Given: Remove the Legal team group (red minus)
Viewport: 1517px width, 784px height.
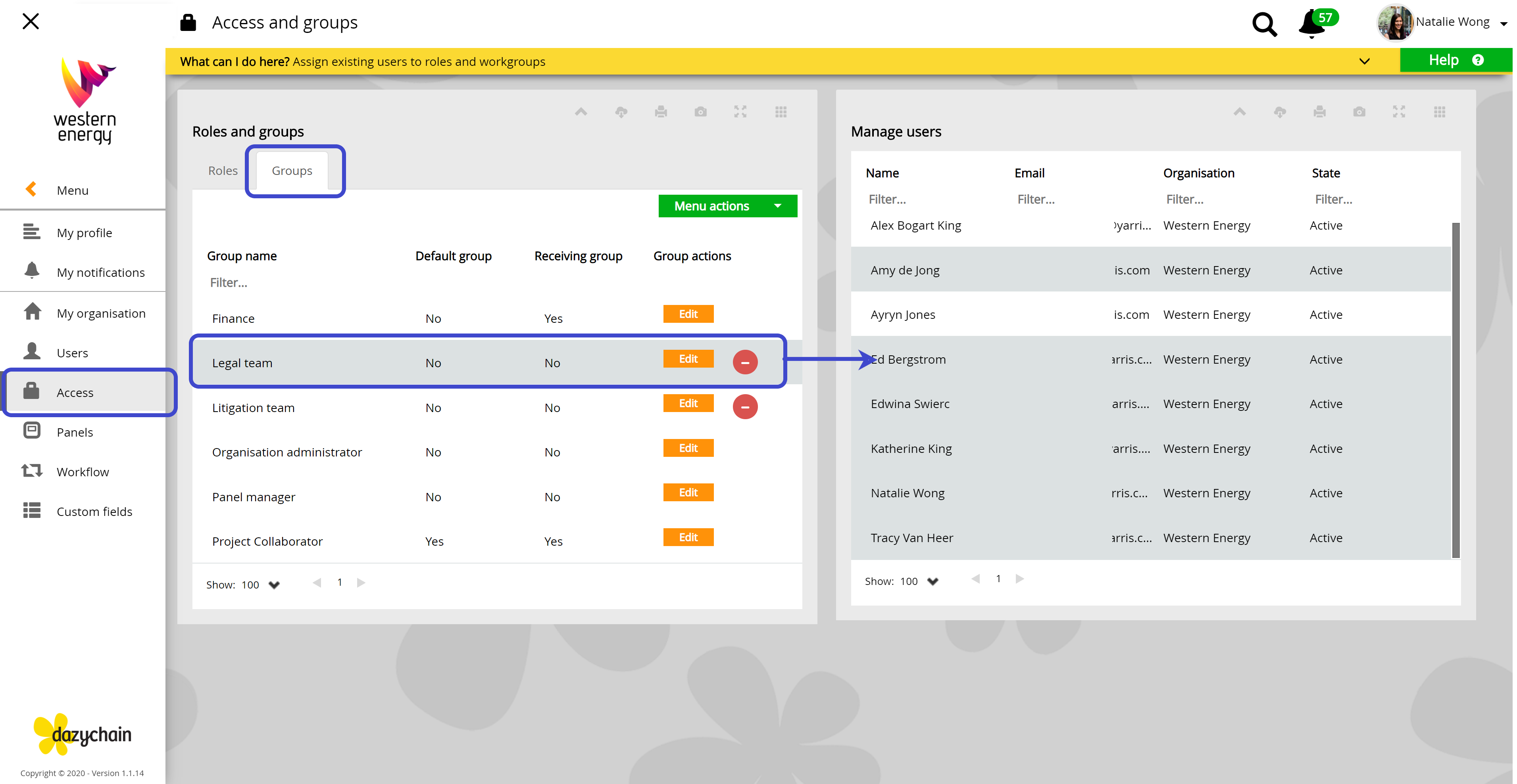Looking at the screenshot, I should click(745, 362).
